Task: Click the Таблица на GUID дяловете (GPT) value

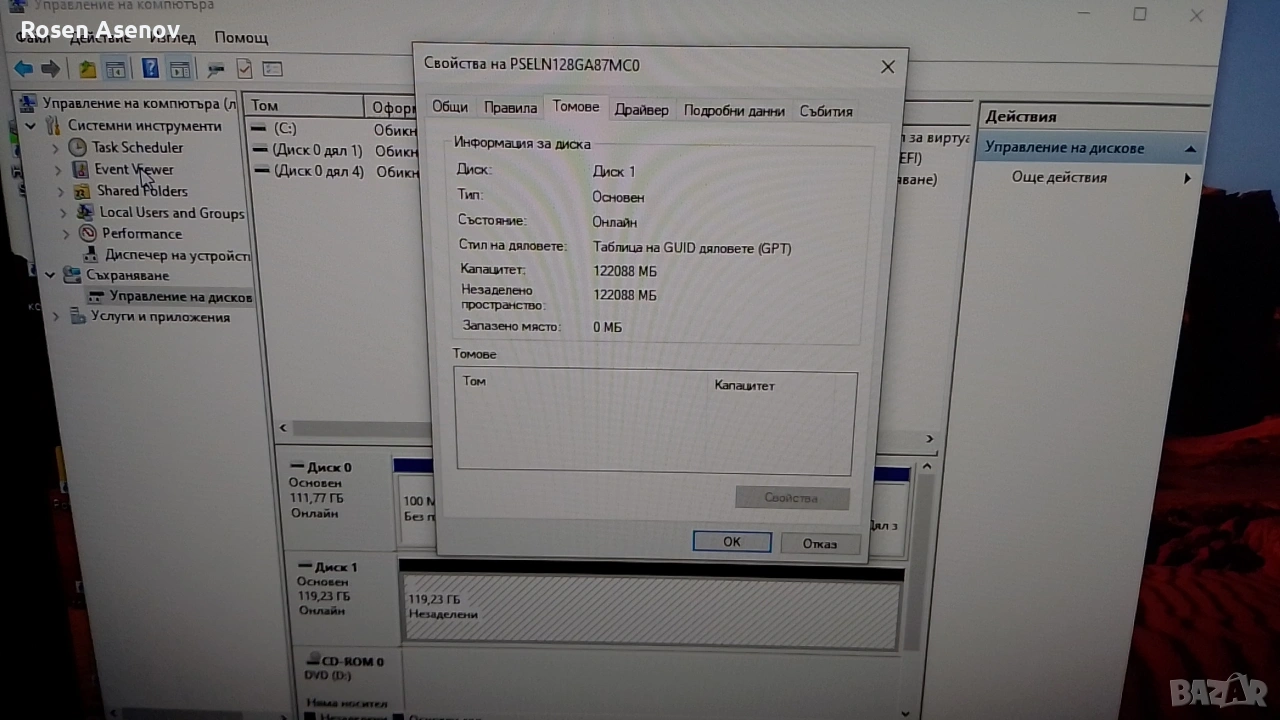Action: 692,248
